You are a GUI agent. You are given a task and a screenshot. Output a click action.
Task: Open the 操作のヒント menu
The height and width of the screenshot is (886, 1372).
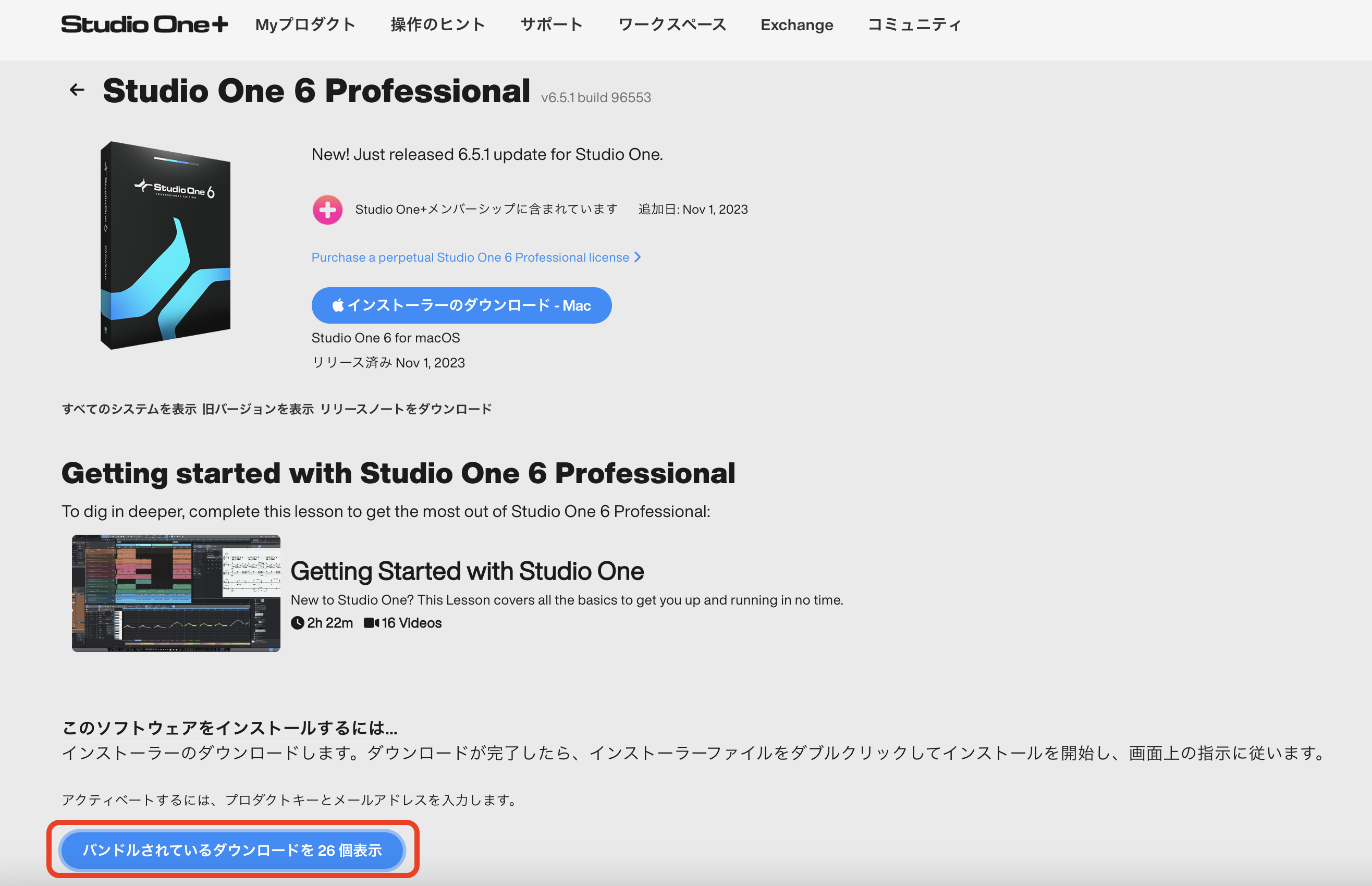pyautogui.click(x=438, y=24)
